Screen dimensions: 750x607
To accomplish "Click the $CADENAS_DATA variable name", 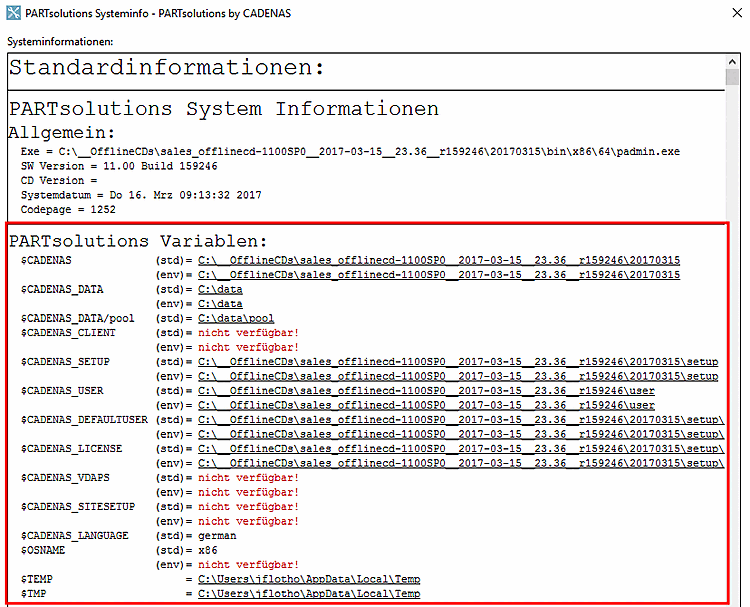I will click(x=62, y=289).
